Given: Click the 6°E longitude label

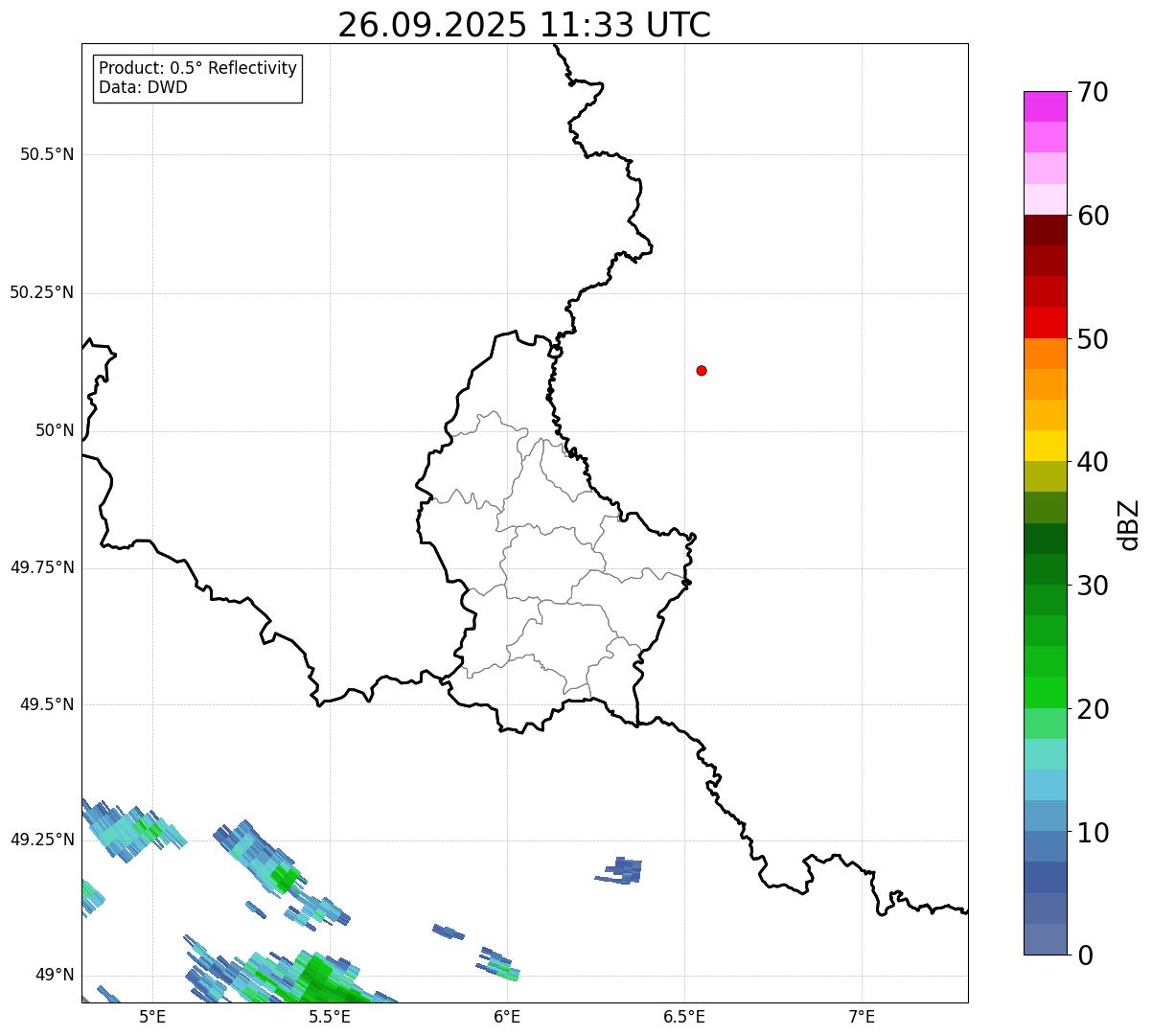Looking at the screenshot, I should pyautogui.click(x=507, y=1016).
